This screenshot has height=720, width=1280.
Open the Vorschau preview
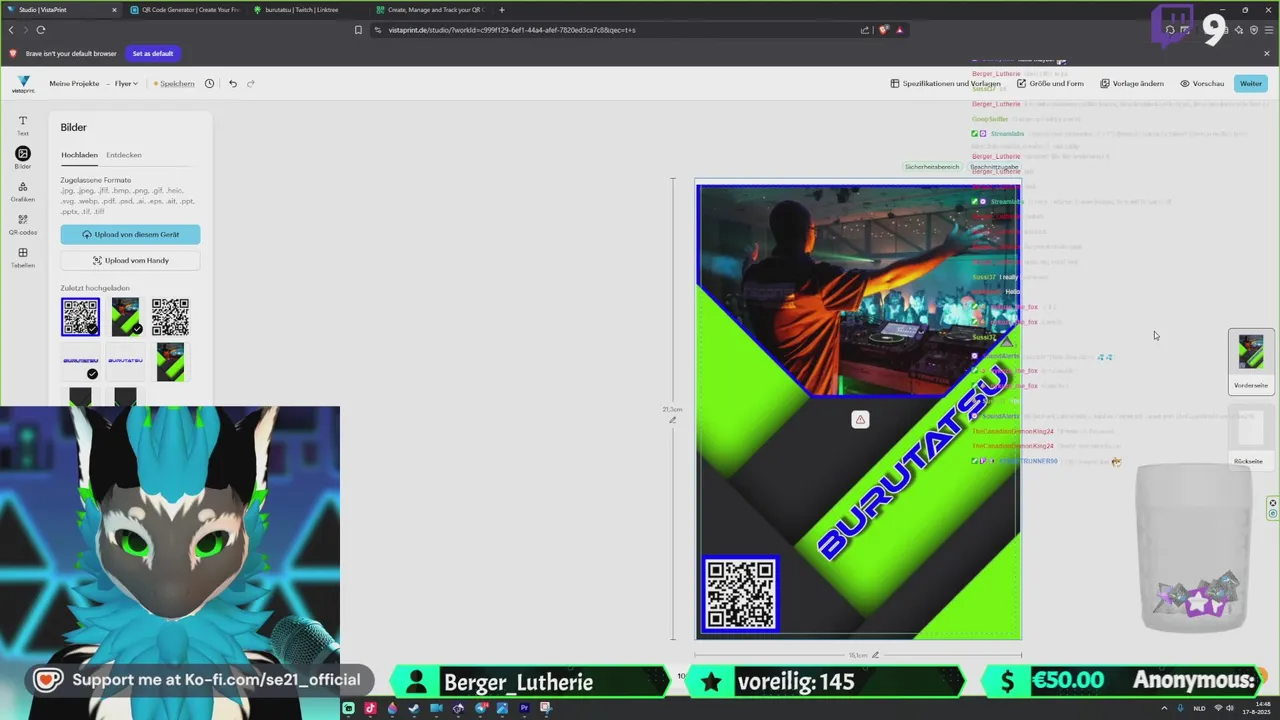[x=1202, y=83]
